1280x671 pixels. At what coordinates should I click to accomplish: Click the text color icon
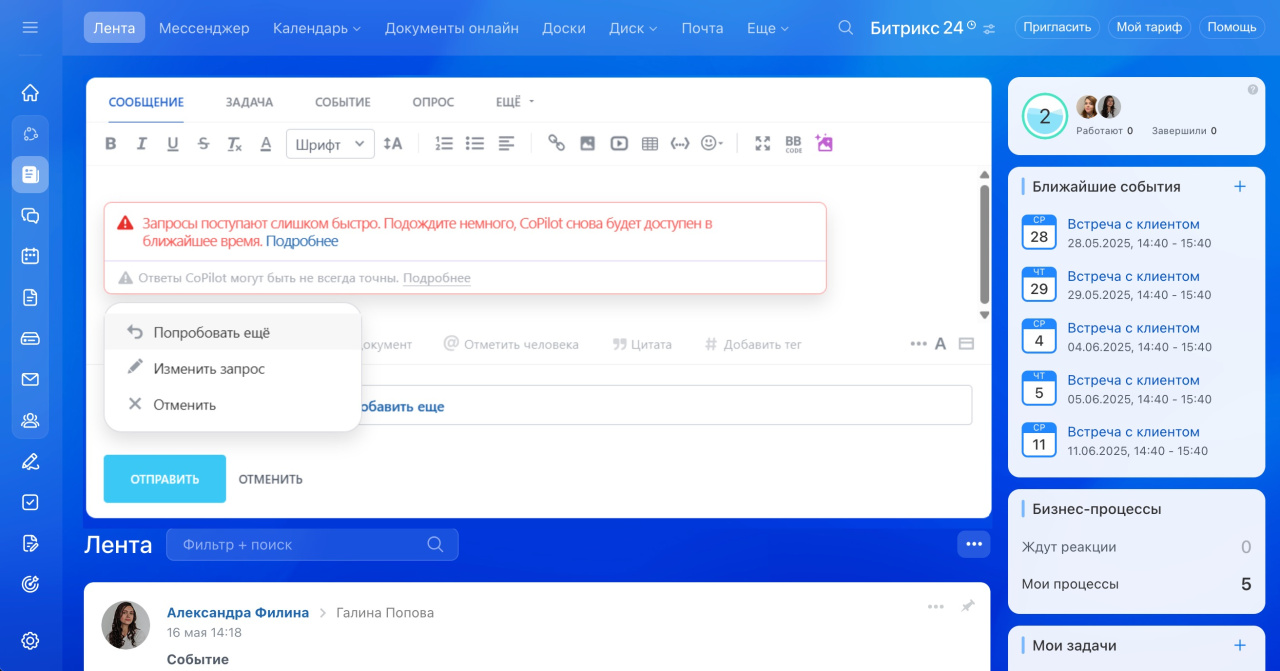coord(266,144)
